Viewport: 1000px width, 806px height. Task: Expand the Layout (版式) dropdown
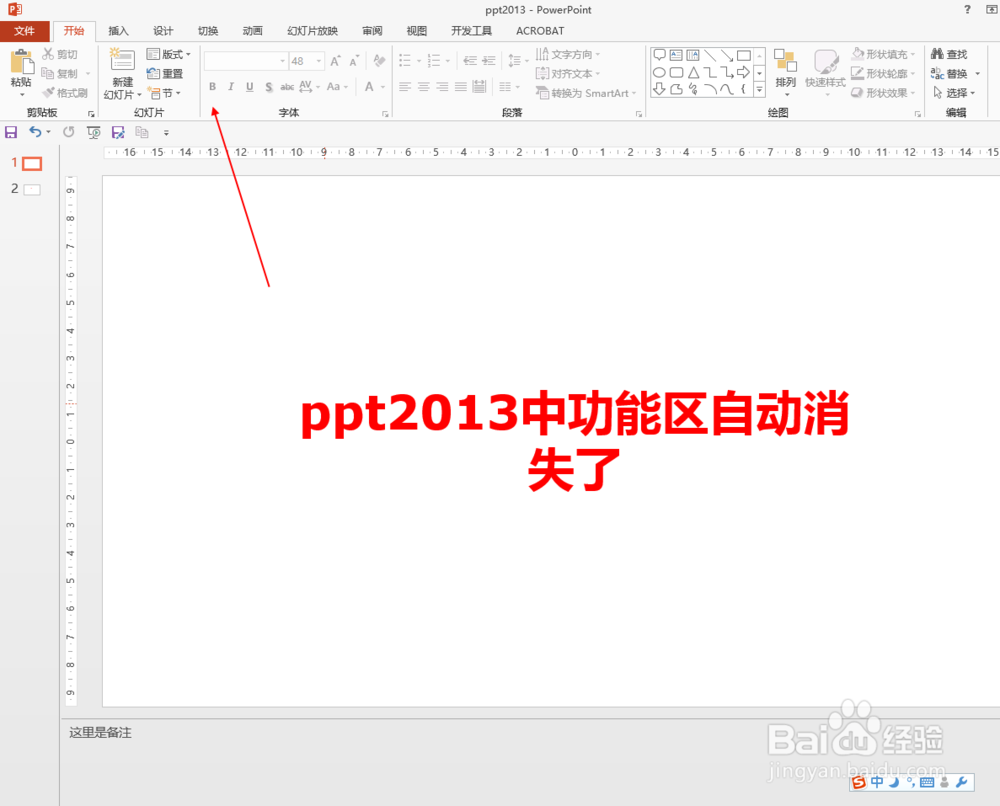[168, 54]
